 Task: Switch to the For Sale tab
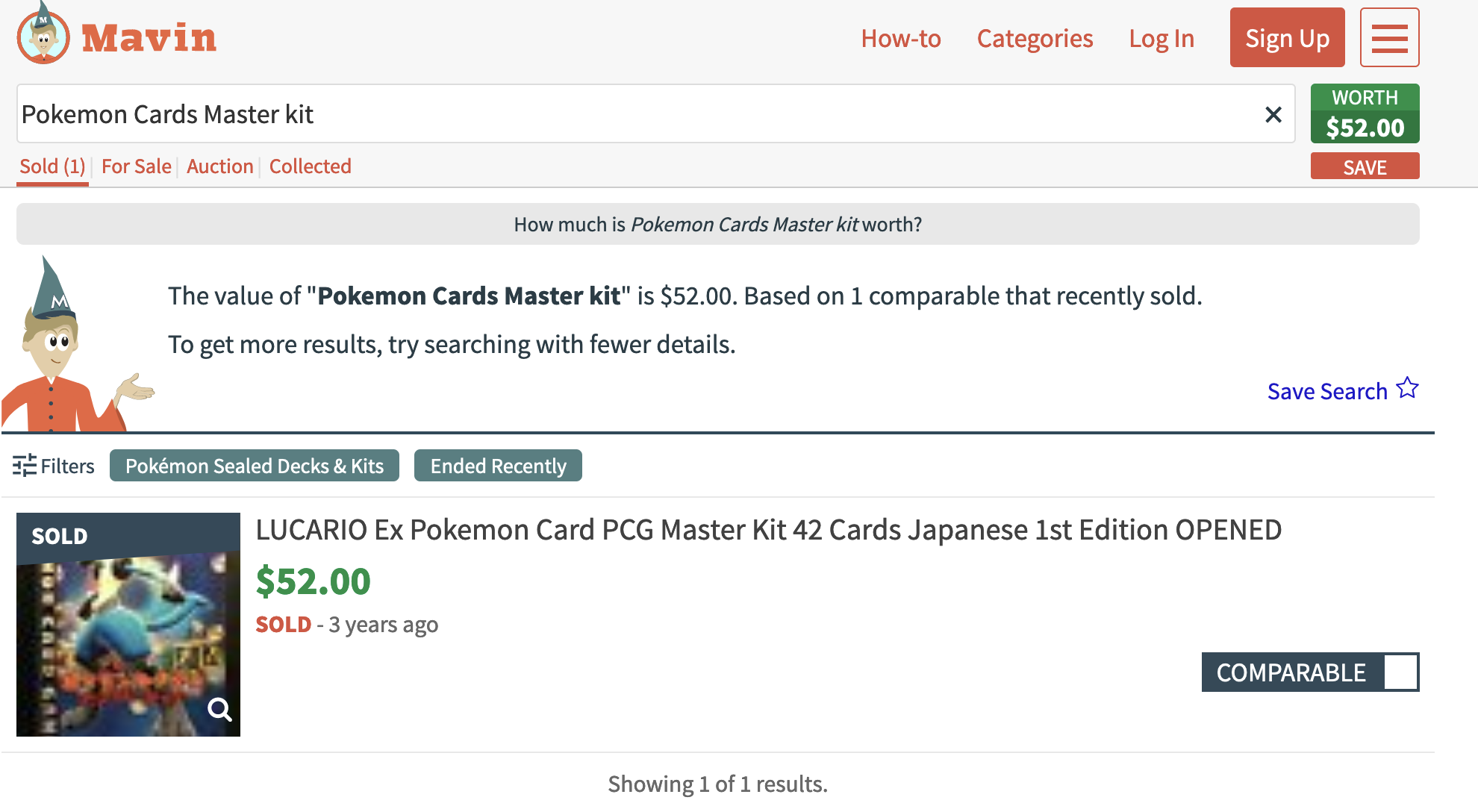tap(137, 166)
